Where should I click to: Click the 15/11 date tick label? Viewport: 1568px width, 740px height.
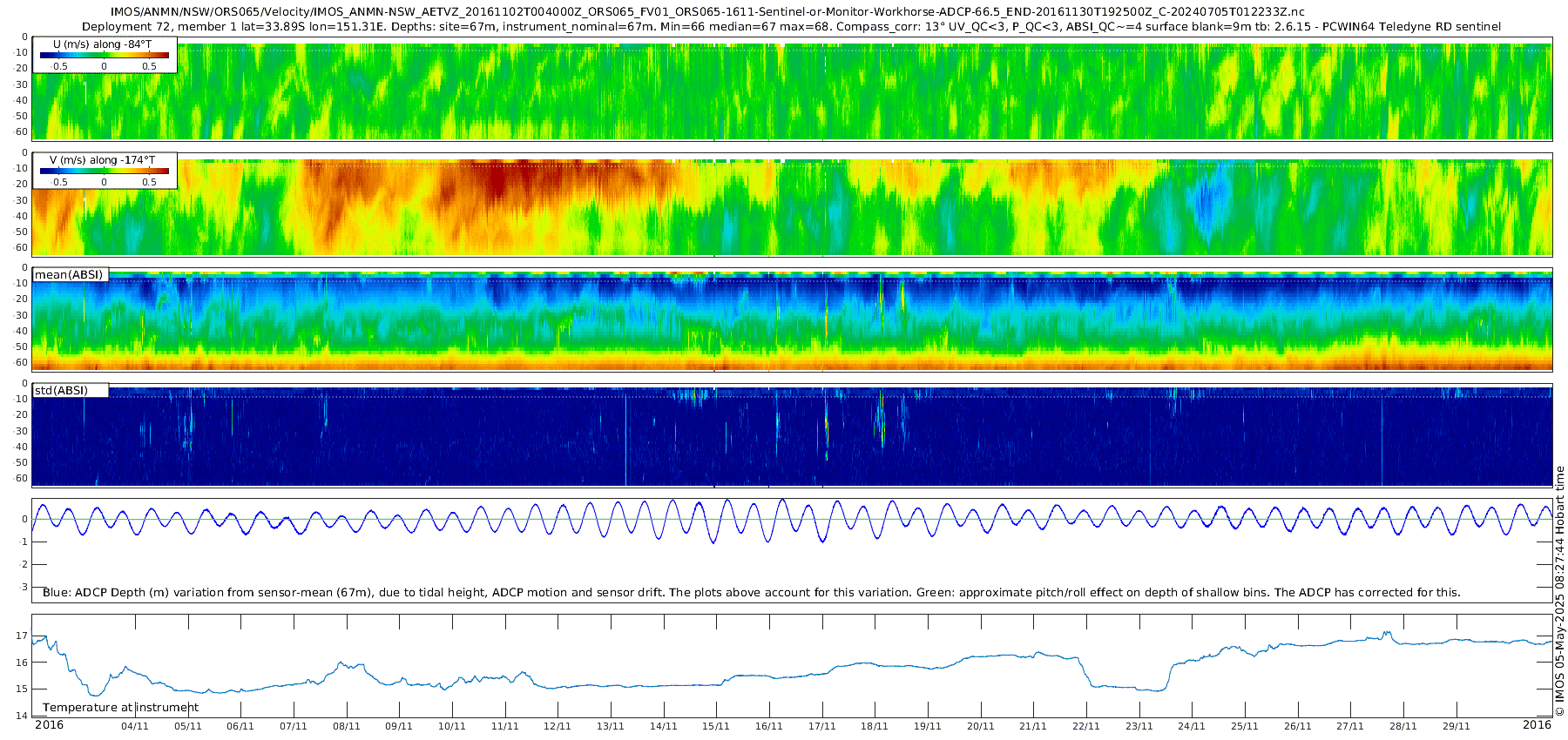[x=716, y=726]
